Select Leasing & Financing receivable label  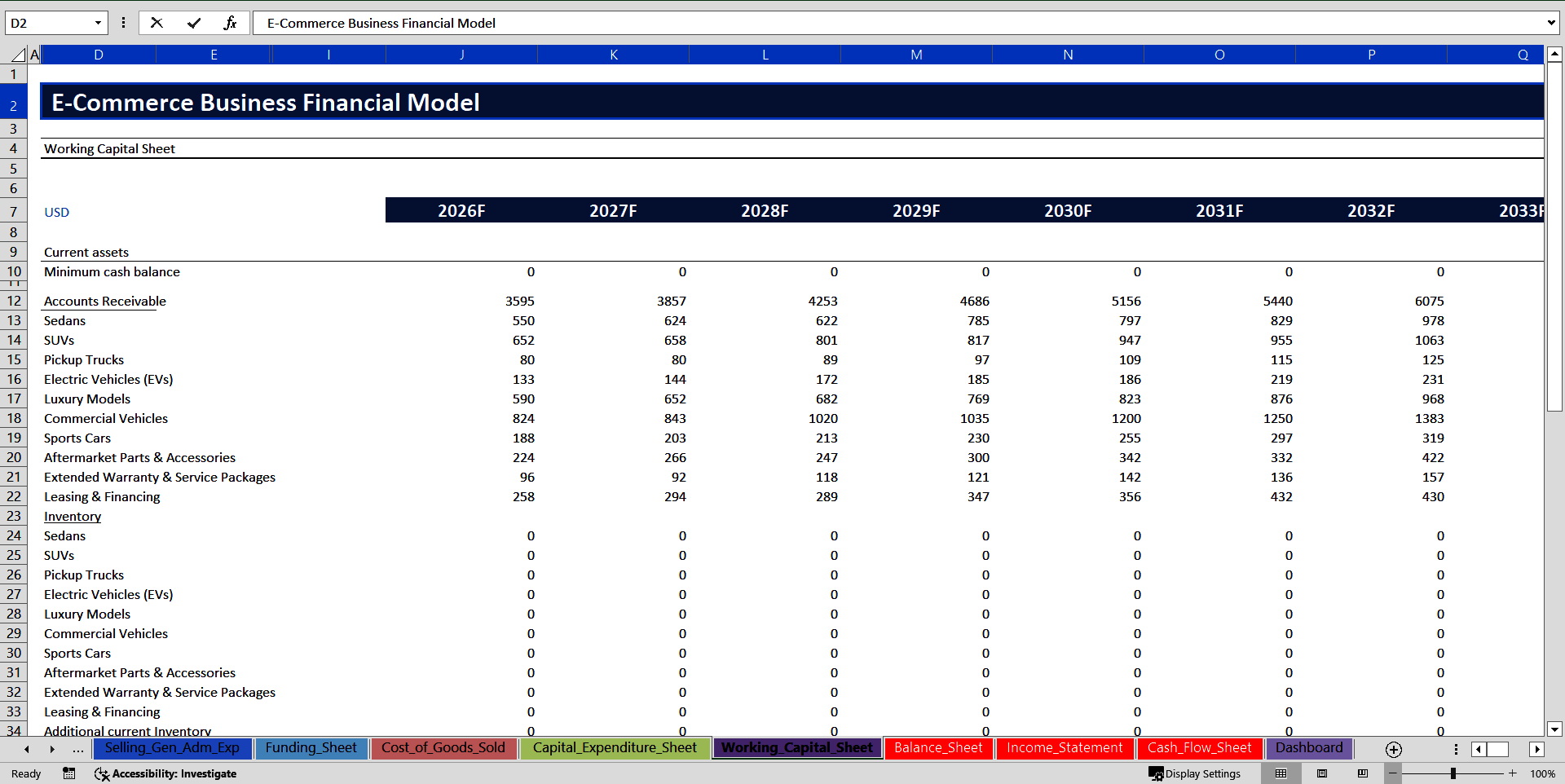(102, 496)
